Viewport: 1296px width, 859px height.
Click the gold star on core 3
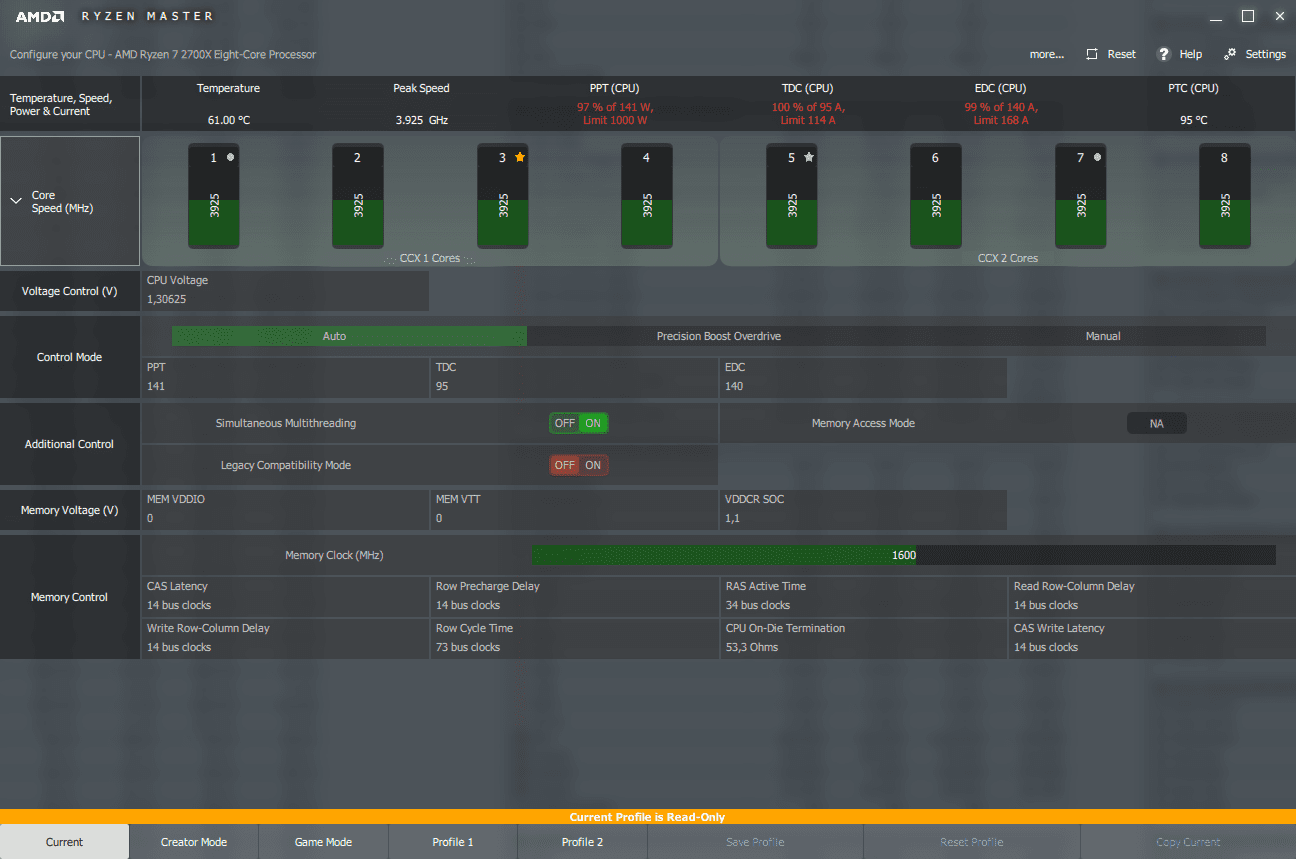pos(520,157)
